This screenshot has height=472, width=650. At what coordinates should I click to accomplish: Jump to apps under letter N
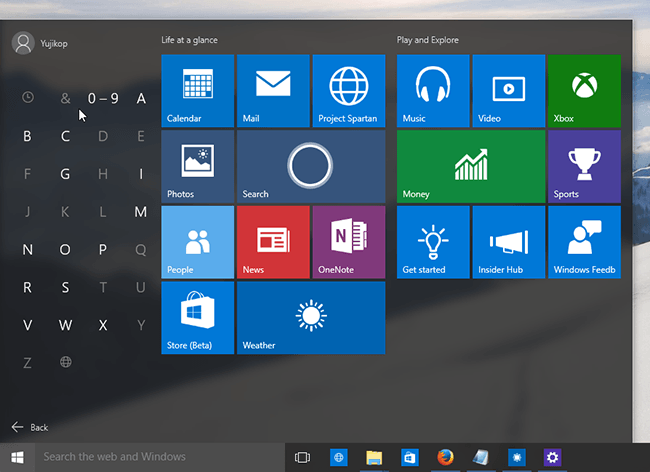click(x=27, y=250)
